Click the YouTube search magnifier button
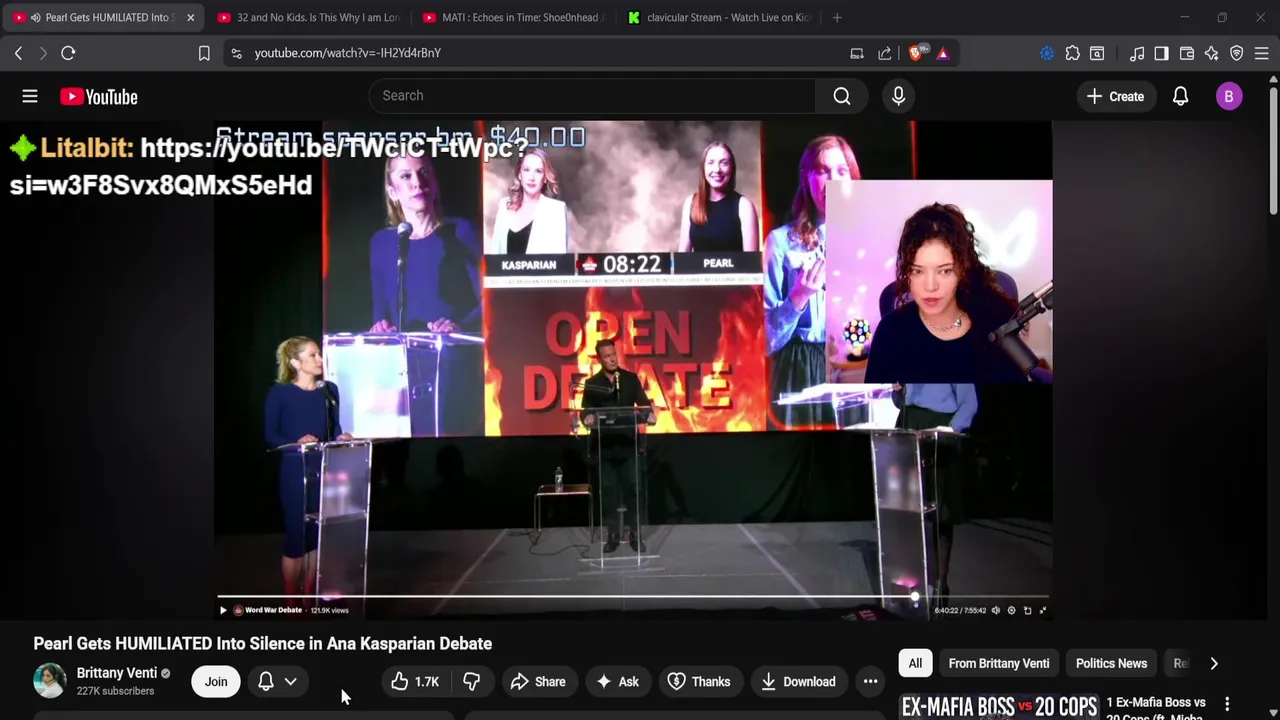The image size is (1280, 720). 842,96
